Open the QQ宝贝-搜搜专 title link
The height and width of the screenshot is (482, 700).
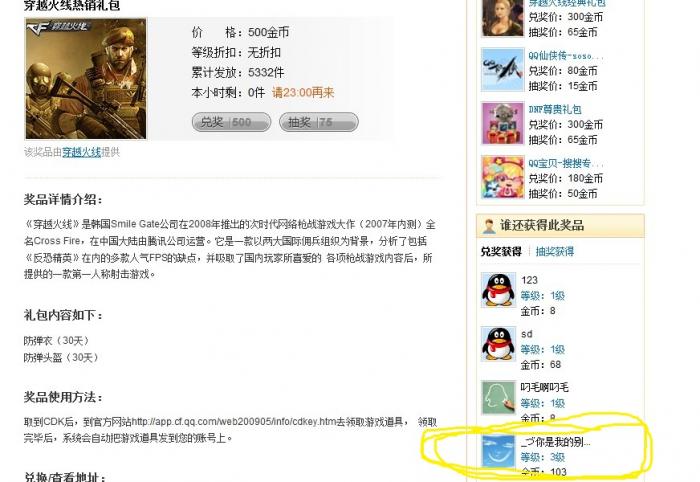coord(566,163)
